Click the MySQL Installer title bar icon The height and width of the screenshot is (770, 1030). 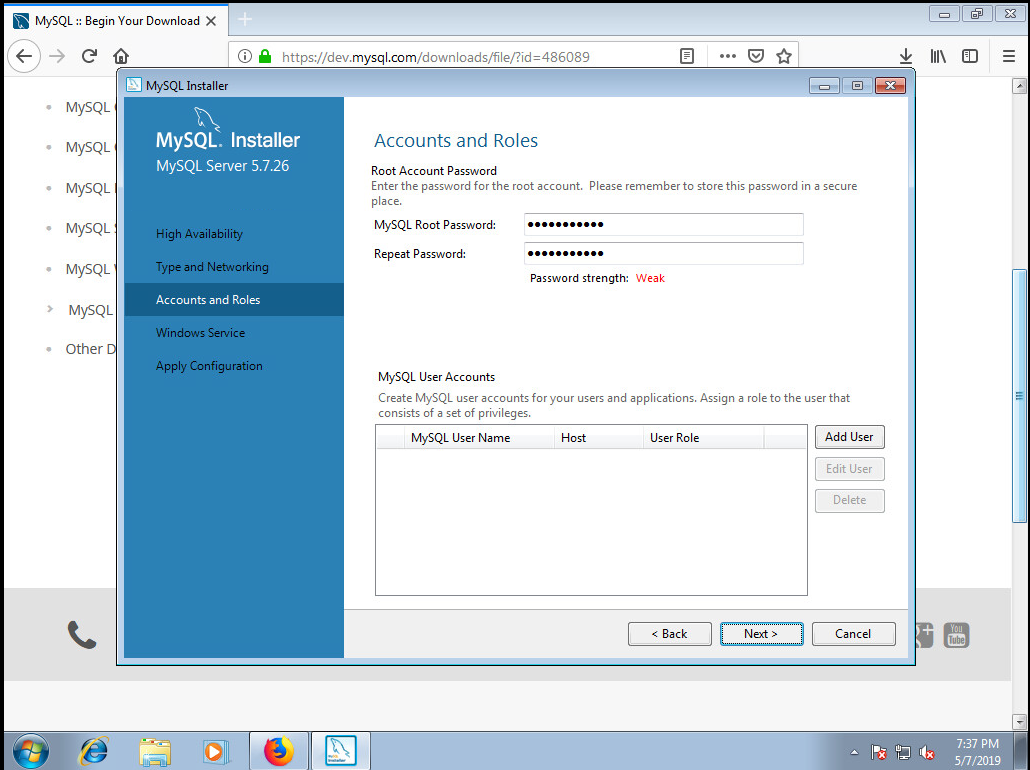(x=134, y=85)
